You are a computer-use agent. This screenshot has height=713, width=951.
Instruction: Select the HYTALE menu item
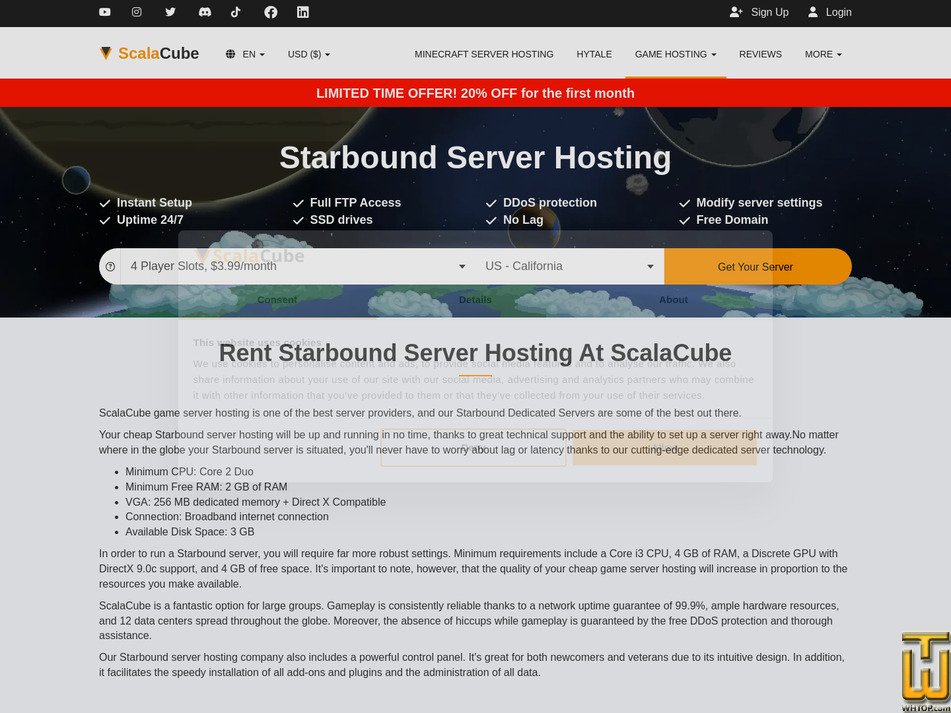tap(594, 54)
